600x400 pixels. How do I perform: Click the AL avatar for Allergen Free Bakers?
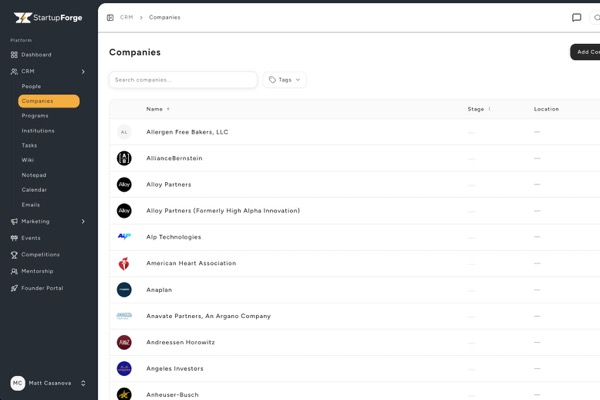pos(124,132)
